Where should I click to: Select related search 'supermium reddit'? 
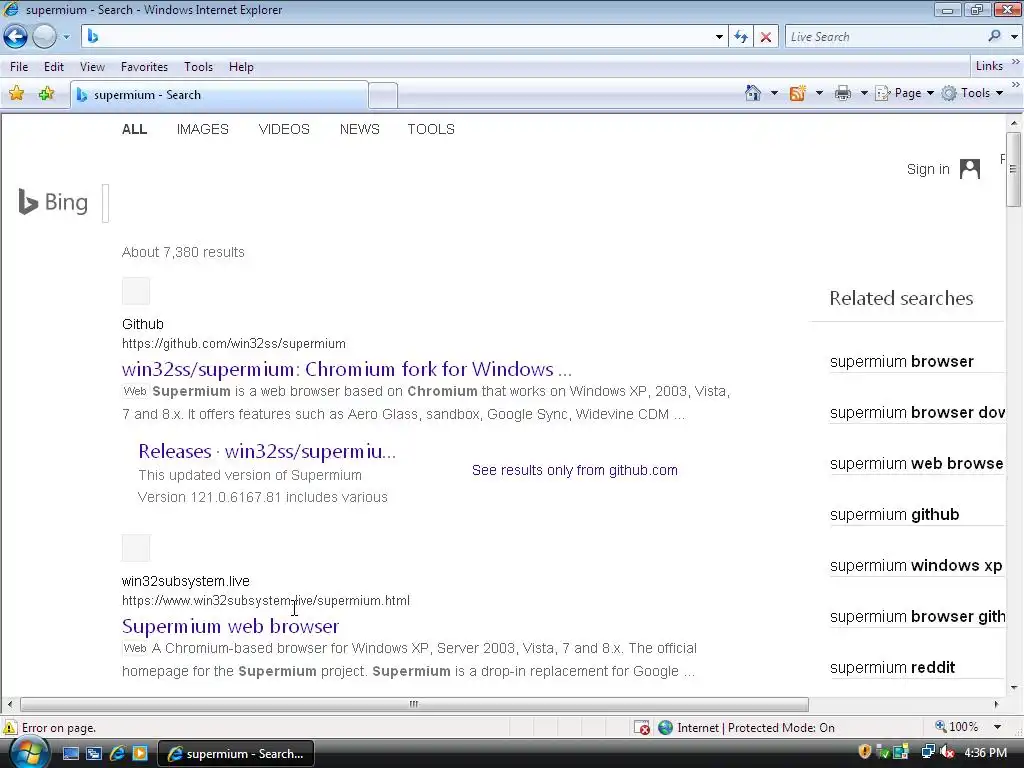892,667
